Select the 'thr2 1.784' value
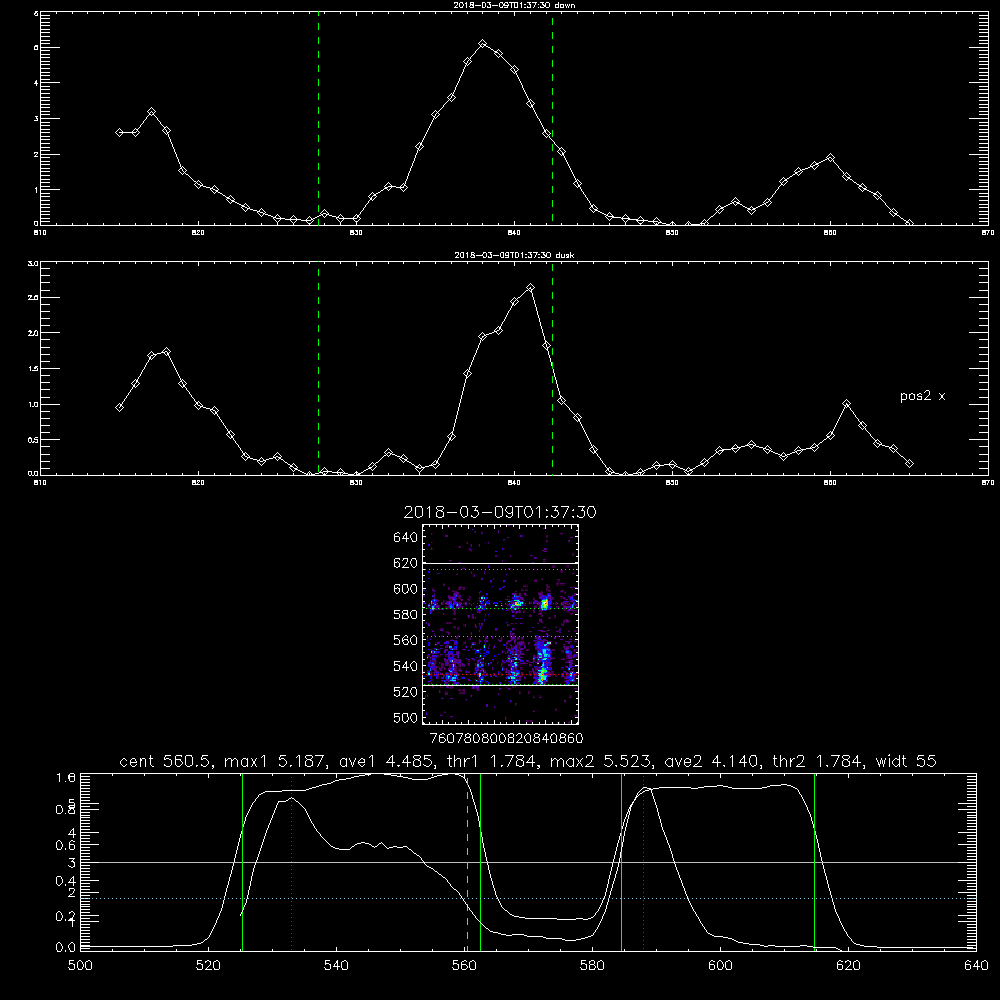 click(x=818, y=761)
